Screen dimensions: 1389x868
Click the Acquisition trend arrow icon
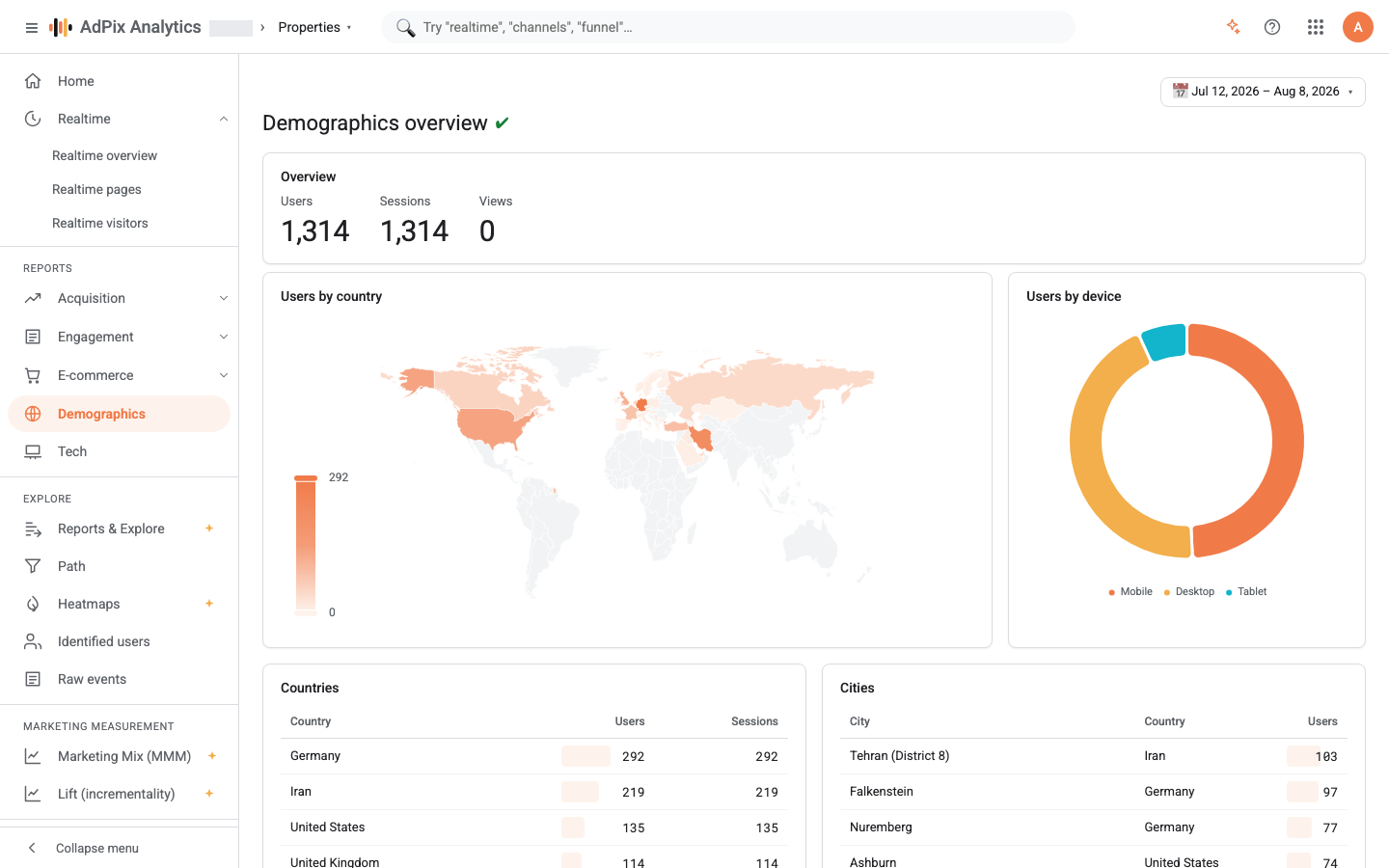(x=33, y=298)
